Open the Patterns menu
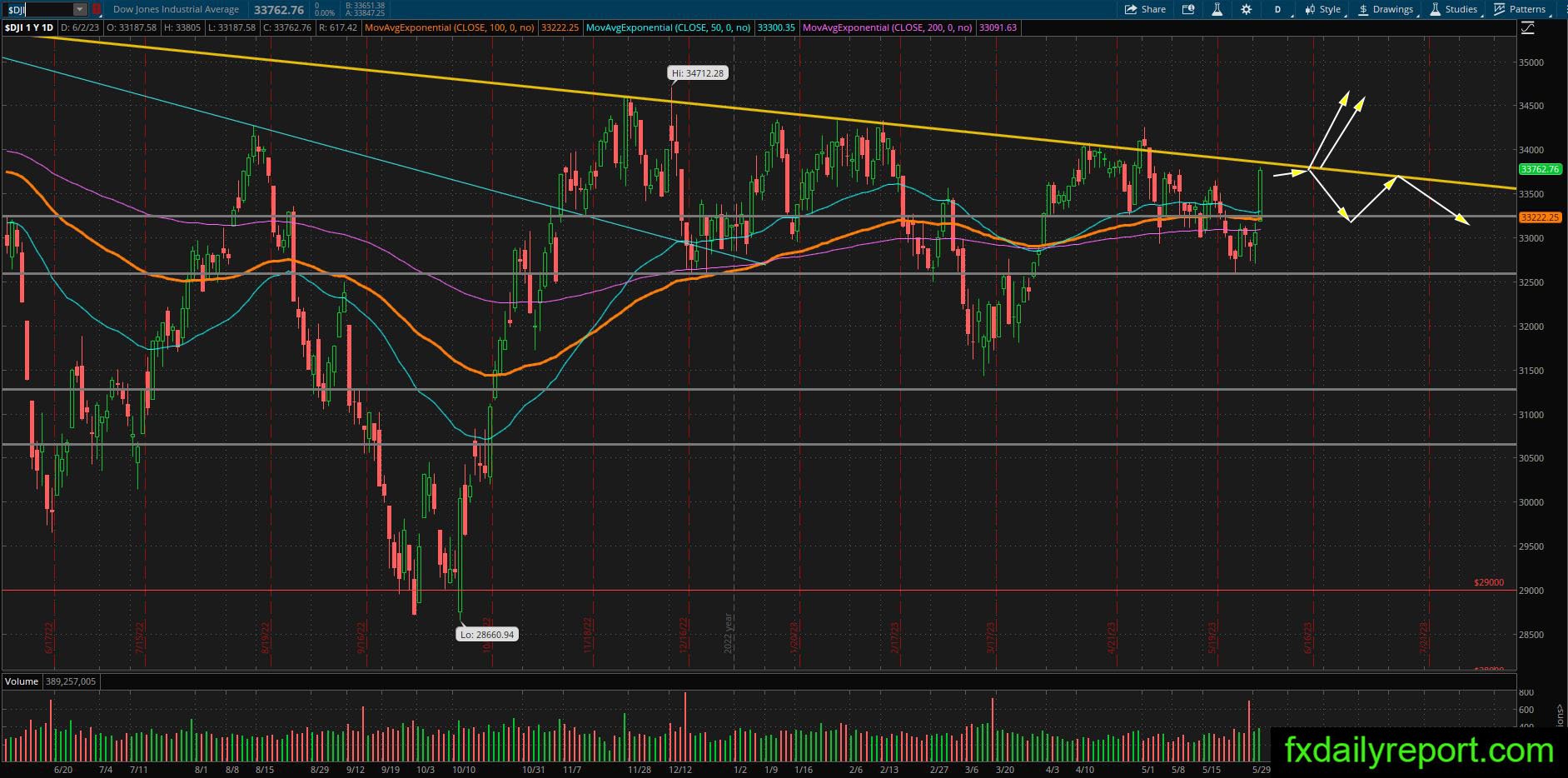The image size is (1568, 778). tap(1521, 9)
